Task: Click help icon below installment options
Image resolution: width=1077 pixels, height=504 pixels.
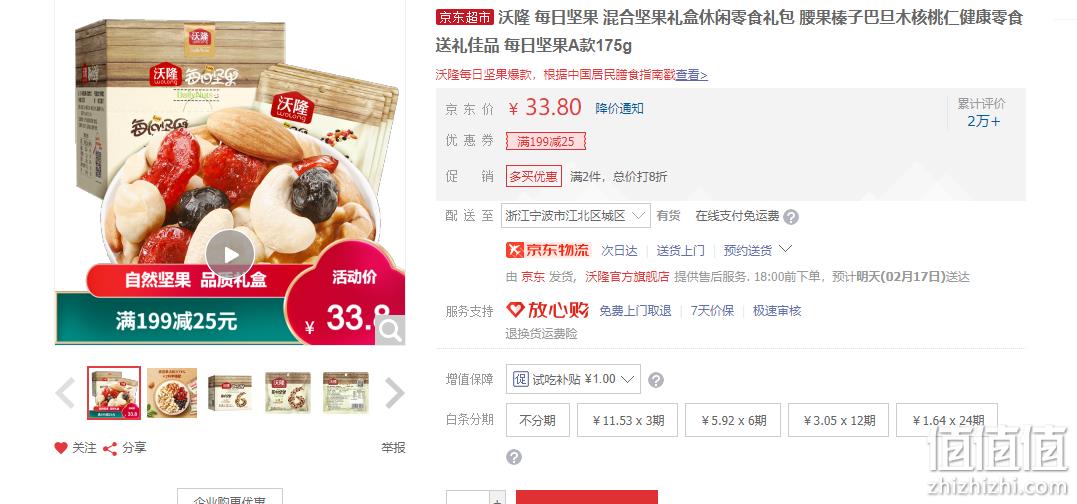Action: pyautogui.click(x=514, y=457)
